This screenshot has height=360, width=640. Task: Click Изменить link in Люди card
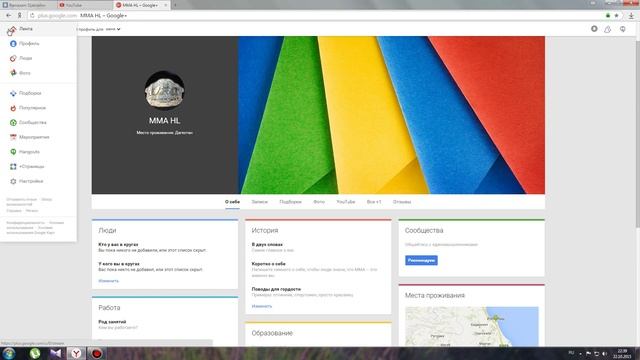pos(109,281)
